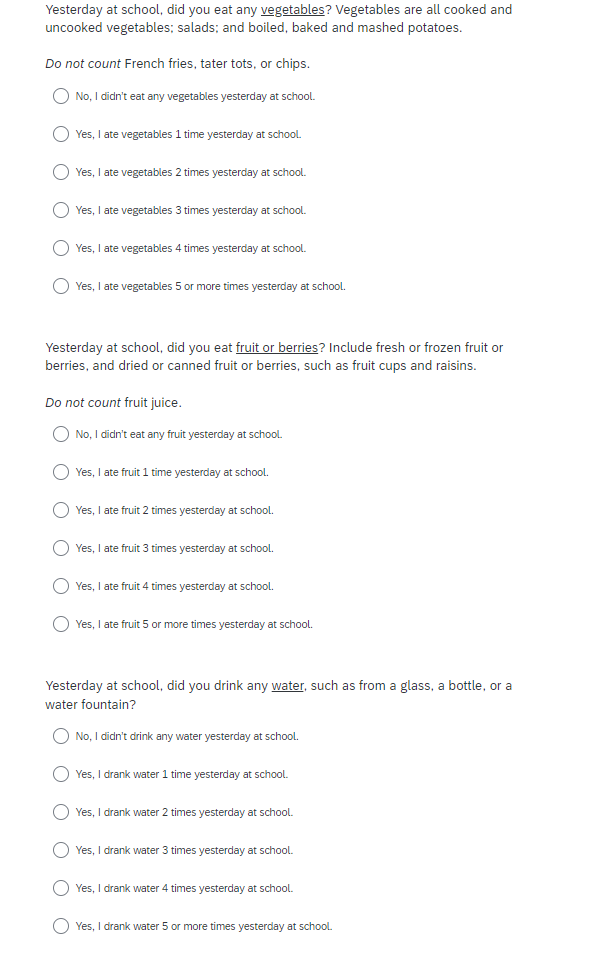Click the underlined 'fruit or berries' text
The height and width of the screenshot is (974, 612).
(x=277, y=348)
